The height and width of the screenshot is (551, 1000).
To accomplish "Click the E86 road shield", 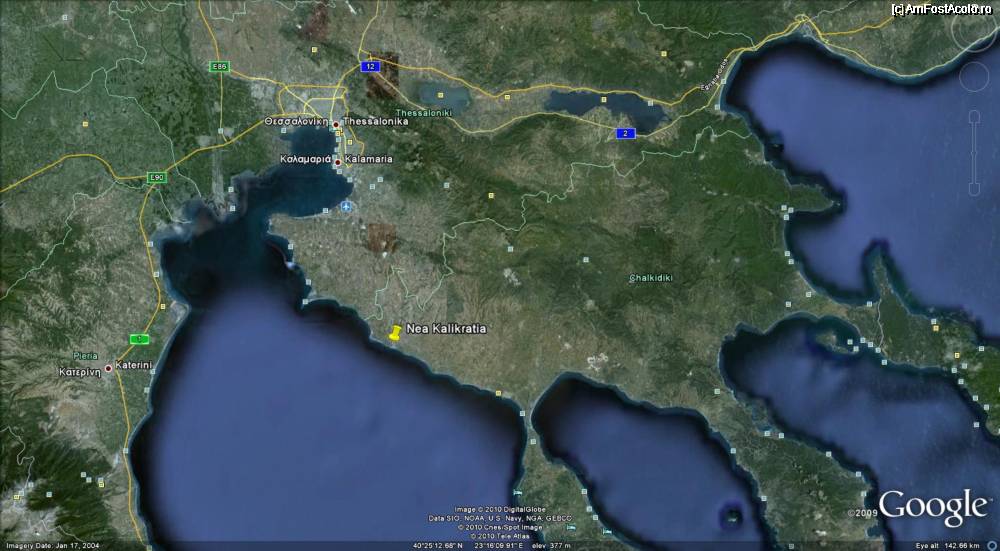I will [219, 66].
